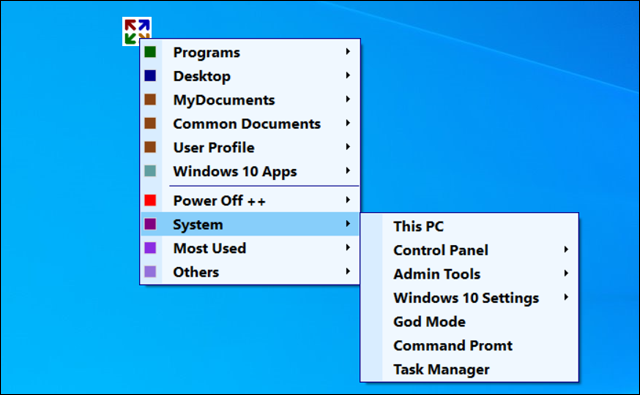Click the lavender square beside Others

[x=150, y=271]
